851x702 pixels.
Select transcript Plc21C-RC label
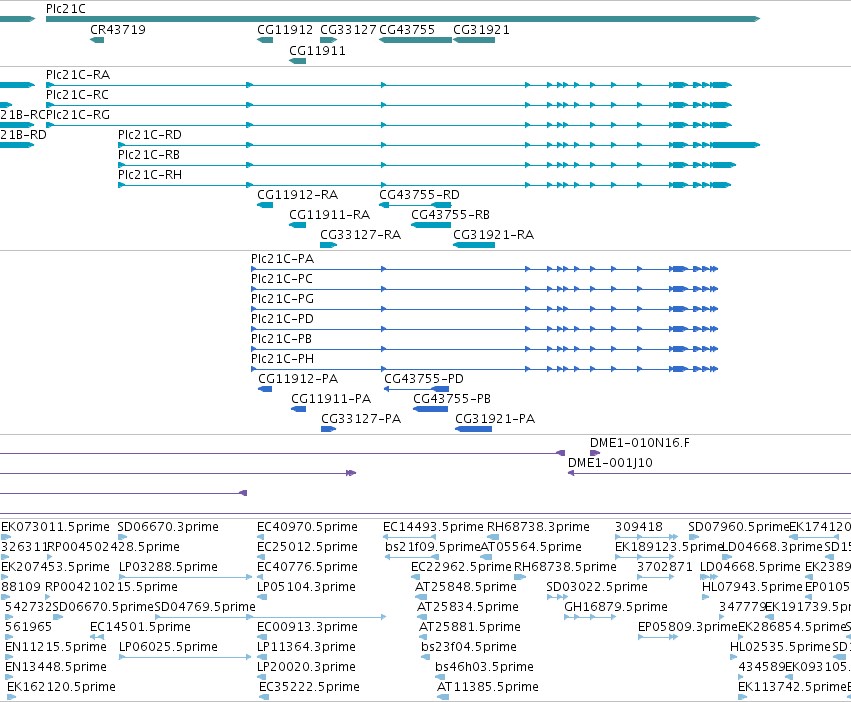[77, 94]
